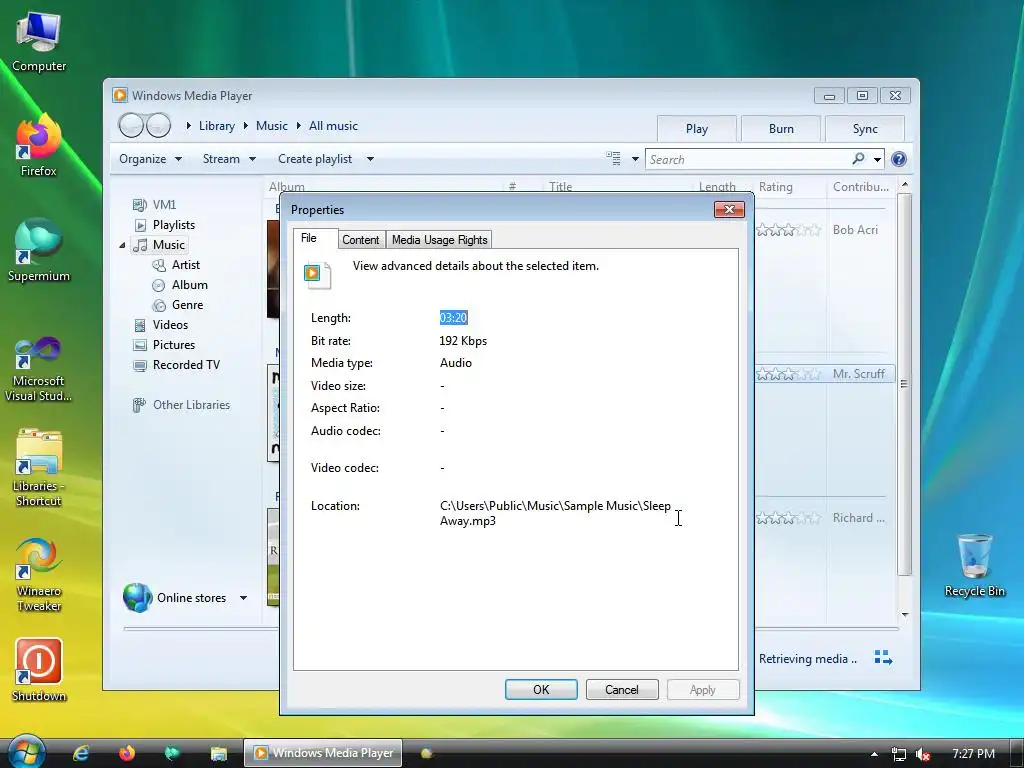This screenshot has height=768, width=1024.
Task: Set star rating for the Richard track
Action: pyautogui.click(x=789, y=518)
